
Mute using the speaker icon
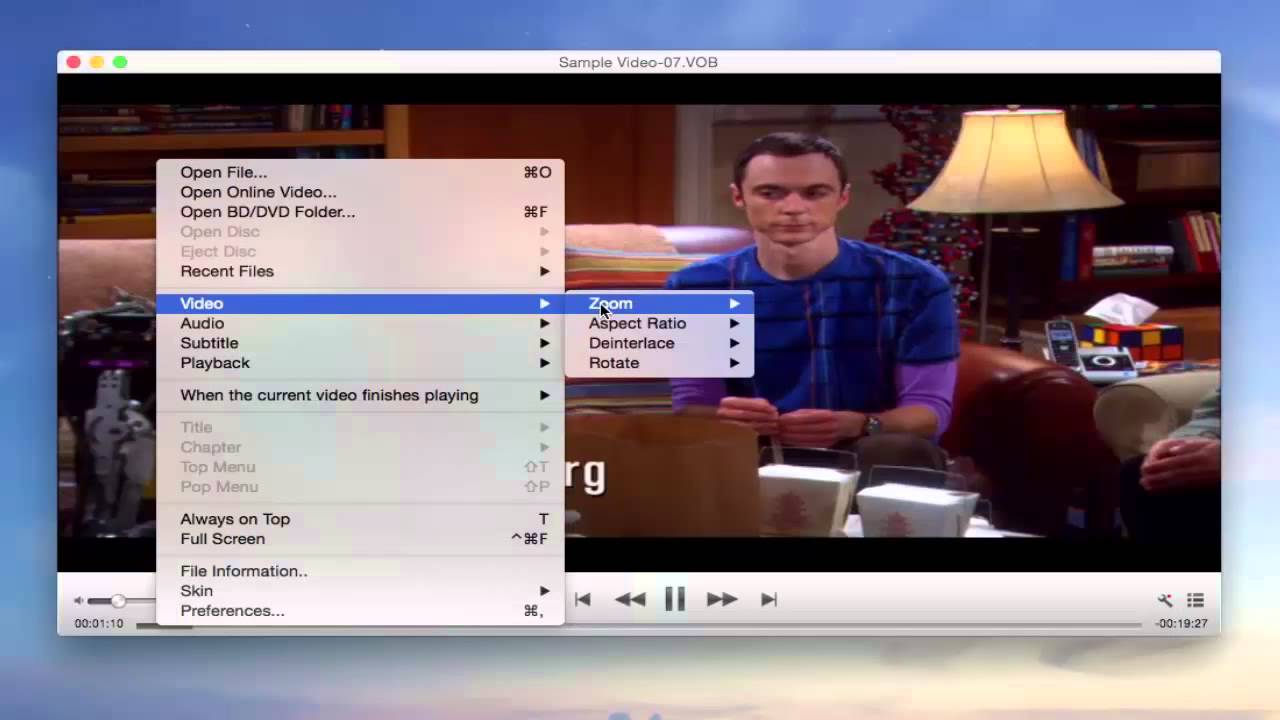pyautogui.click(x=79, y=601)
